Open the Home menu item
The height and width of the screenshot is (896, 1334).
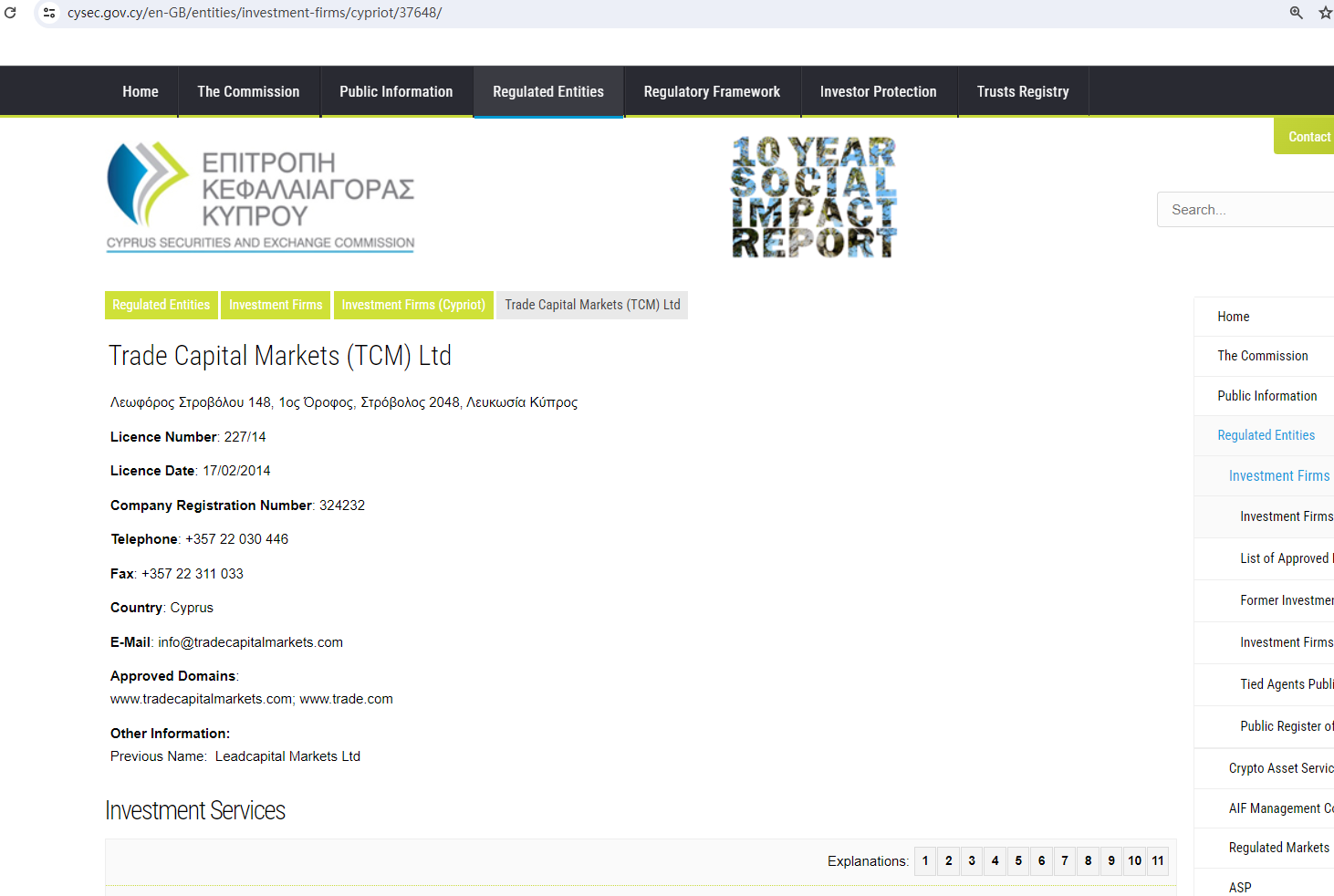[x=141, y=92]
